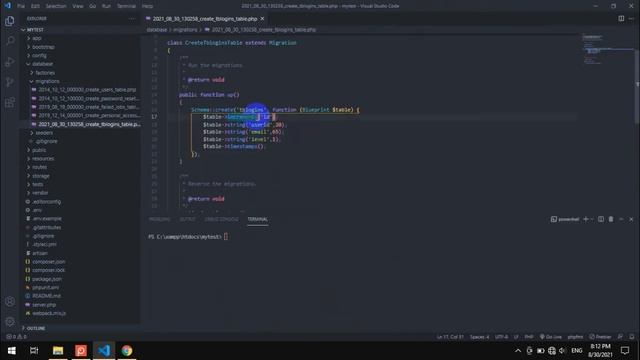Open the Help menu
The image size is (640, 360).
click(147, 6)
